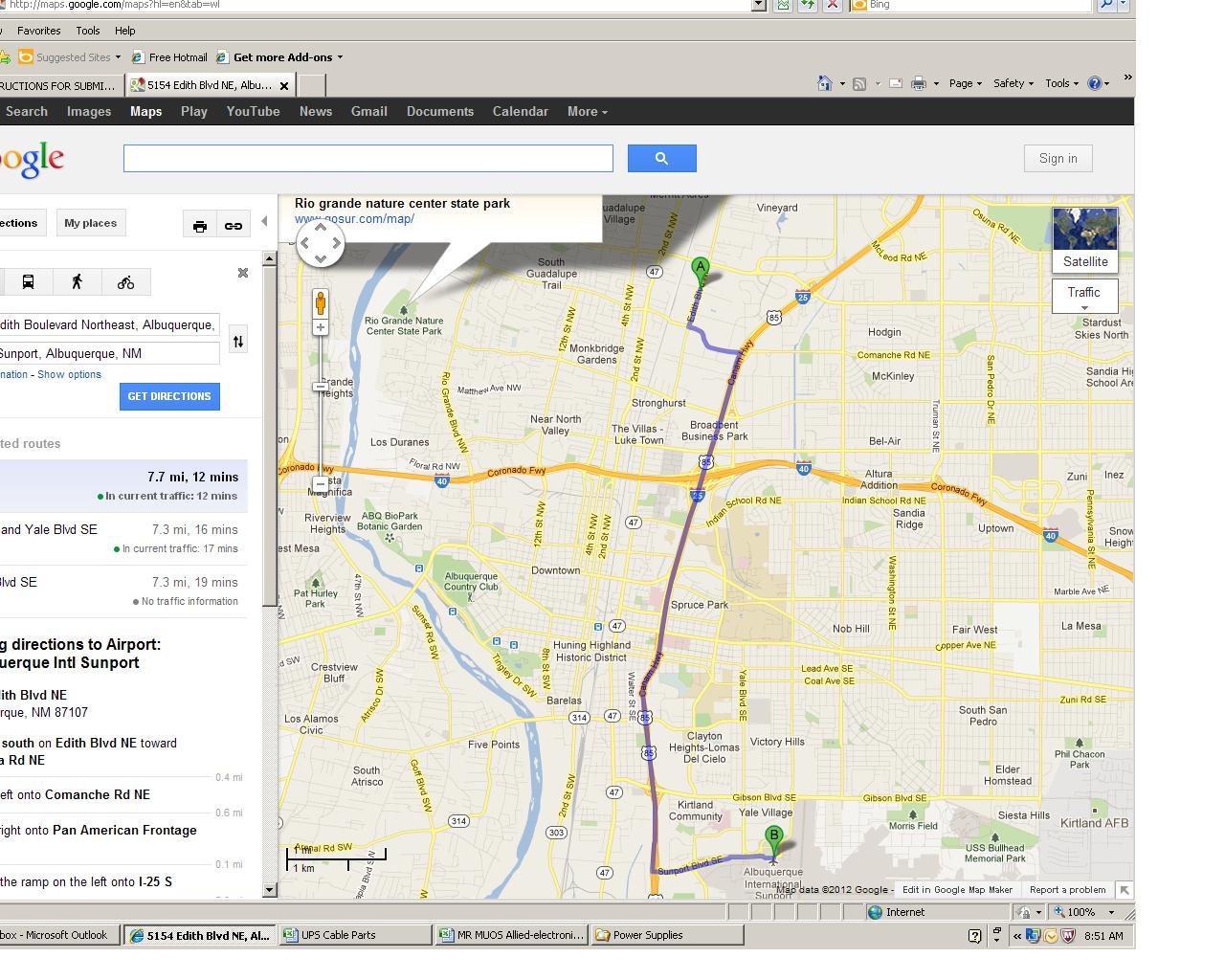This screenshot has width=1225, height=980.
Task: Zoom in with the map plus button
Action: point(321,327)
